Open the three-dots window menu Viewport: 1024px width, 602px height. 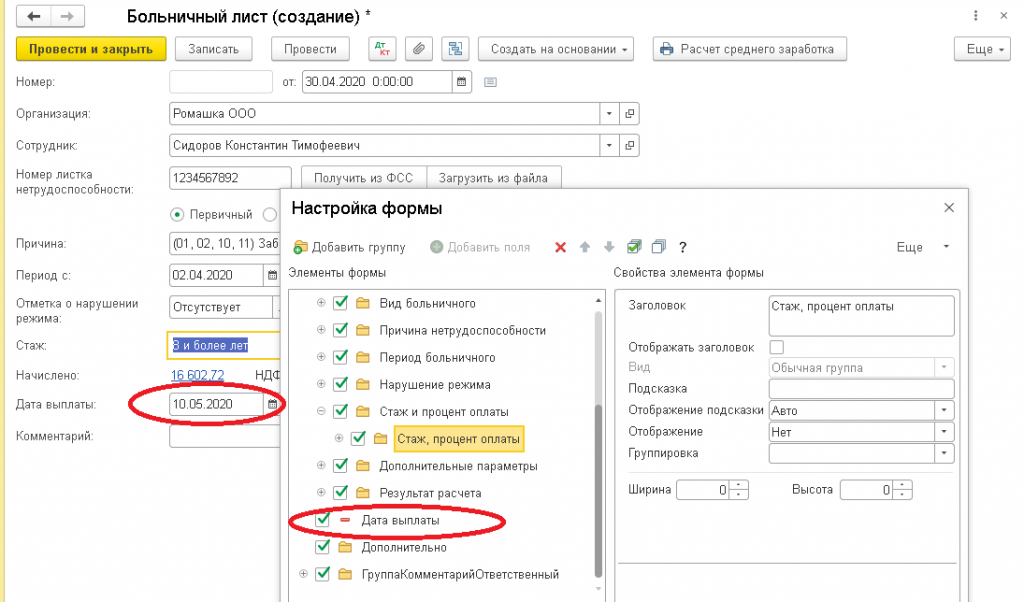click(976, 16)
